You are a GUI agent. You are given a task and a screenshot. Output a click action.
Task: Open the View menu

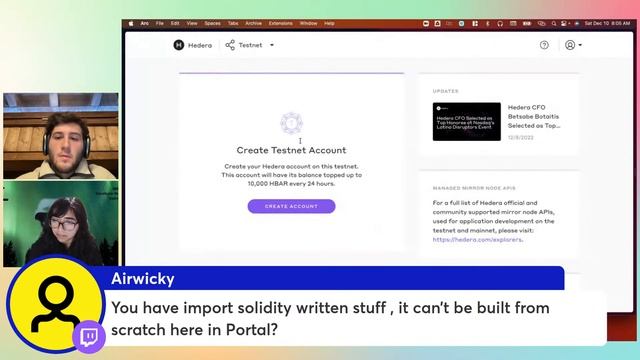192,24
